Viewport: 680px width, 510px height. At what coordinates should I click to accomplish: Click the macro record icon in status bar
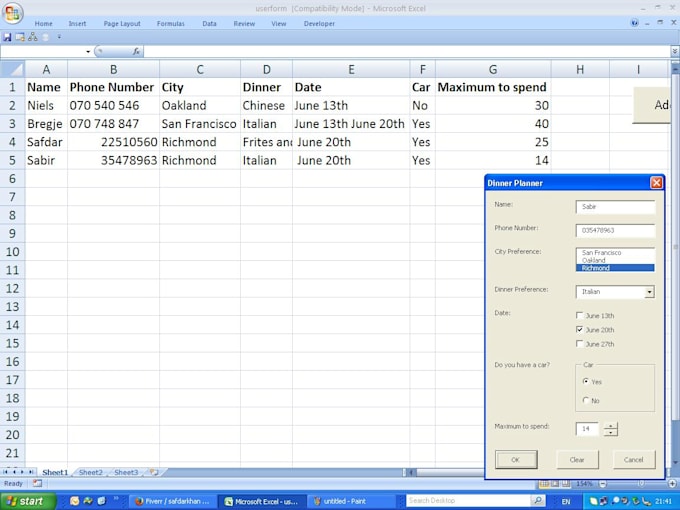[x=38, y=483]
